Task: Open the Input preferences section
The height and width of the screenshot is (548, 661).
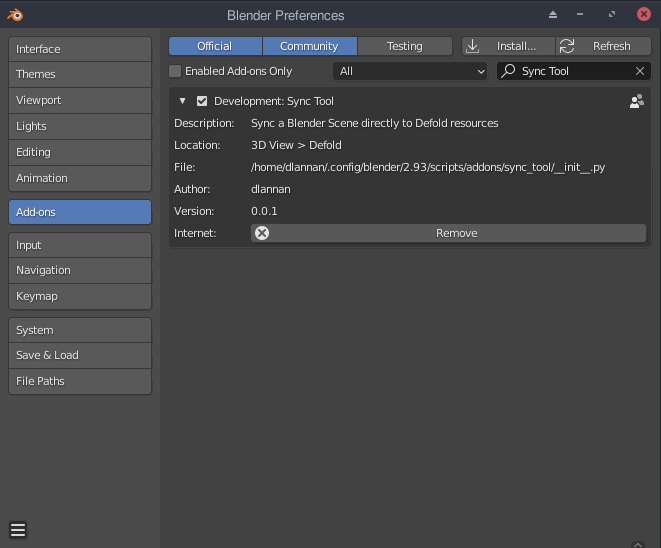Action: click(80, 245)
